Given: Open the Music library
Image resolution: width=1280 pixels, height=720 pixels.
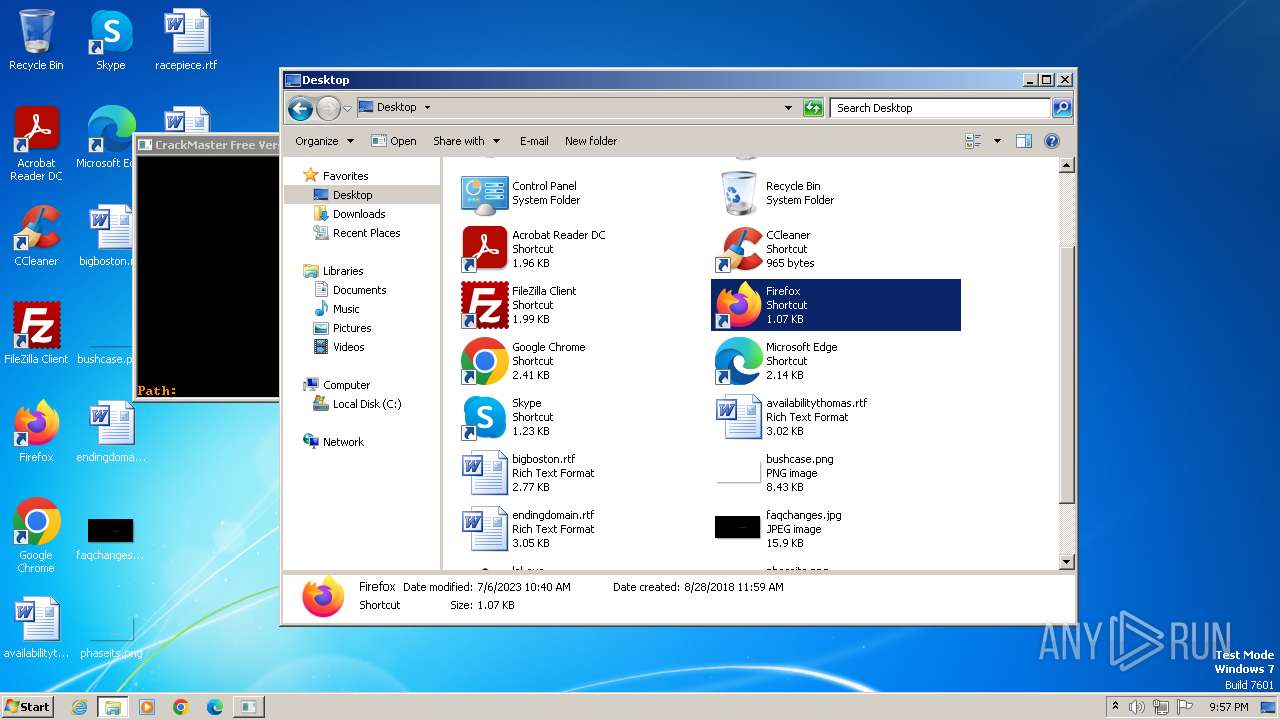Looking at the screenshot, I should tap(346, 309).
